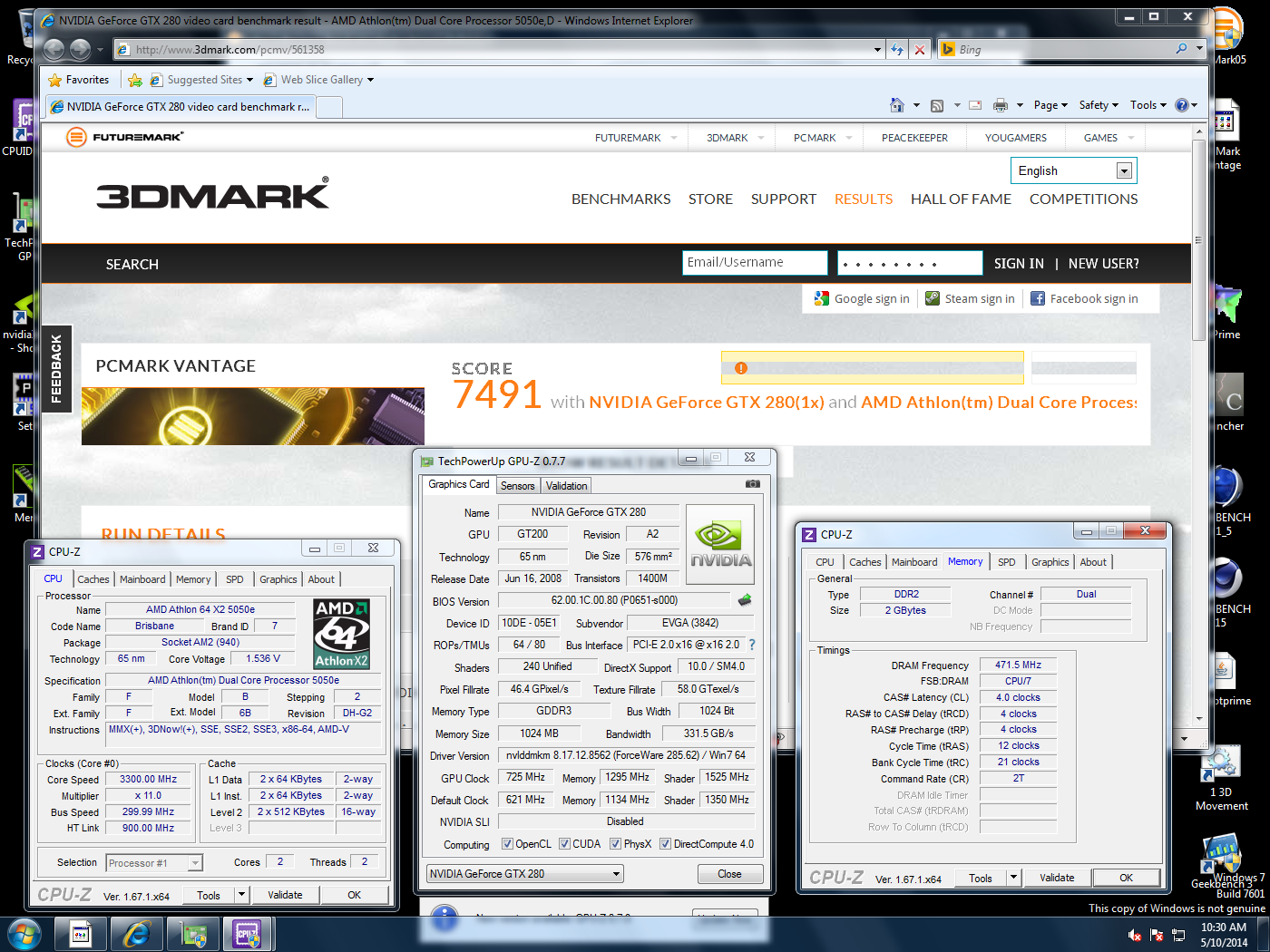Toggle PhysX checkbox in GPU-Z
Screen dimensions: 1270x952
point(615,844)
